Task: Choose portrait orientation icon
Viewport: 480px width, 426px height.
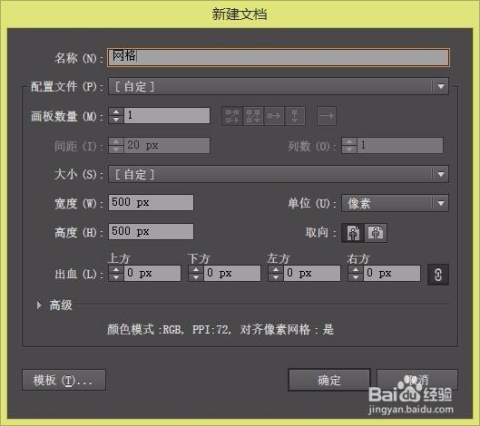Action: [353, 233]
